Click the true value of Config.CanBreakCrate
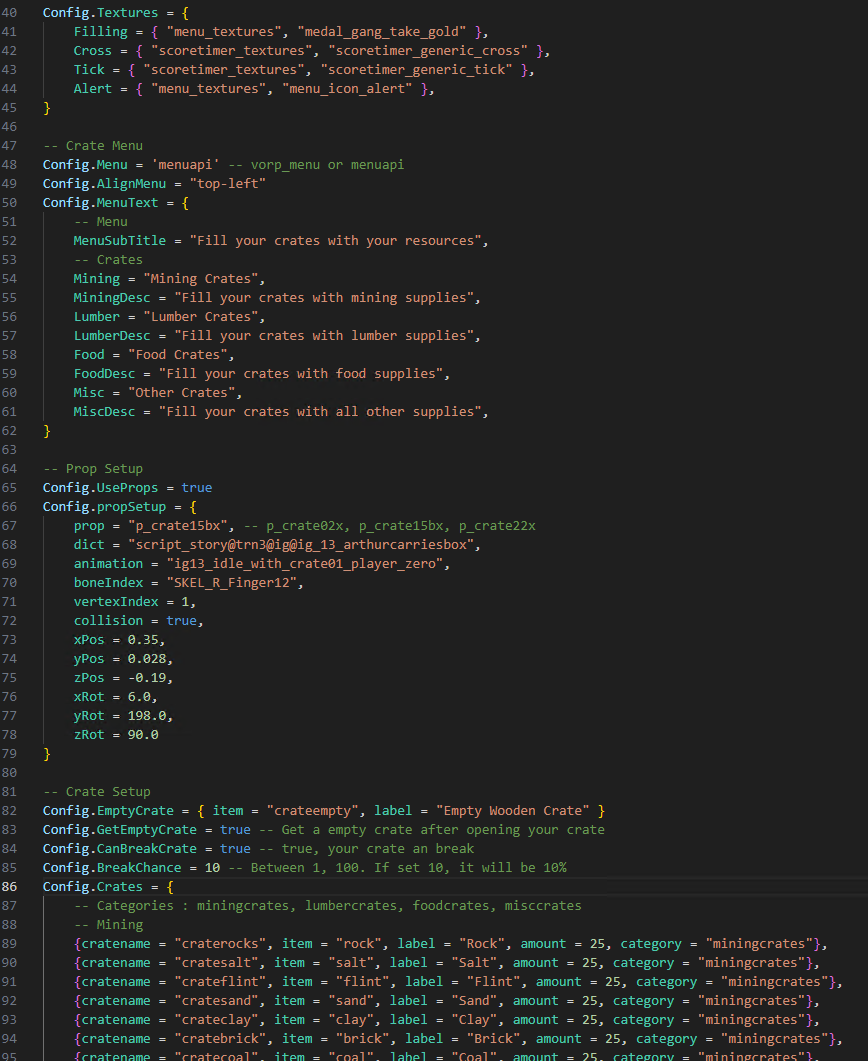The image size is (868, 1061). pos(235,849)
